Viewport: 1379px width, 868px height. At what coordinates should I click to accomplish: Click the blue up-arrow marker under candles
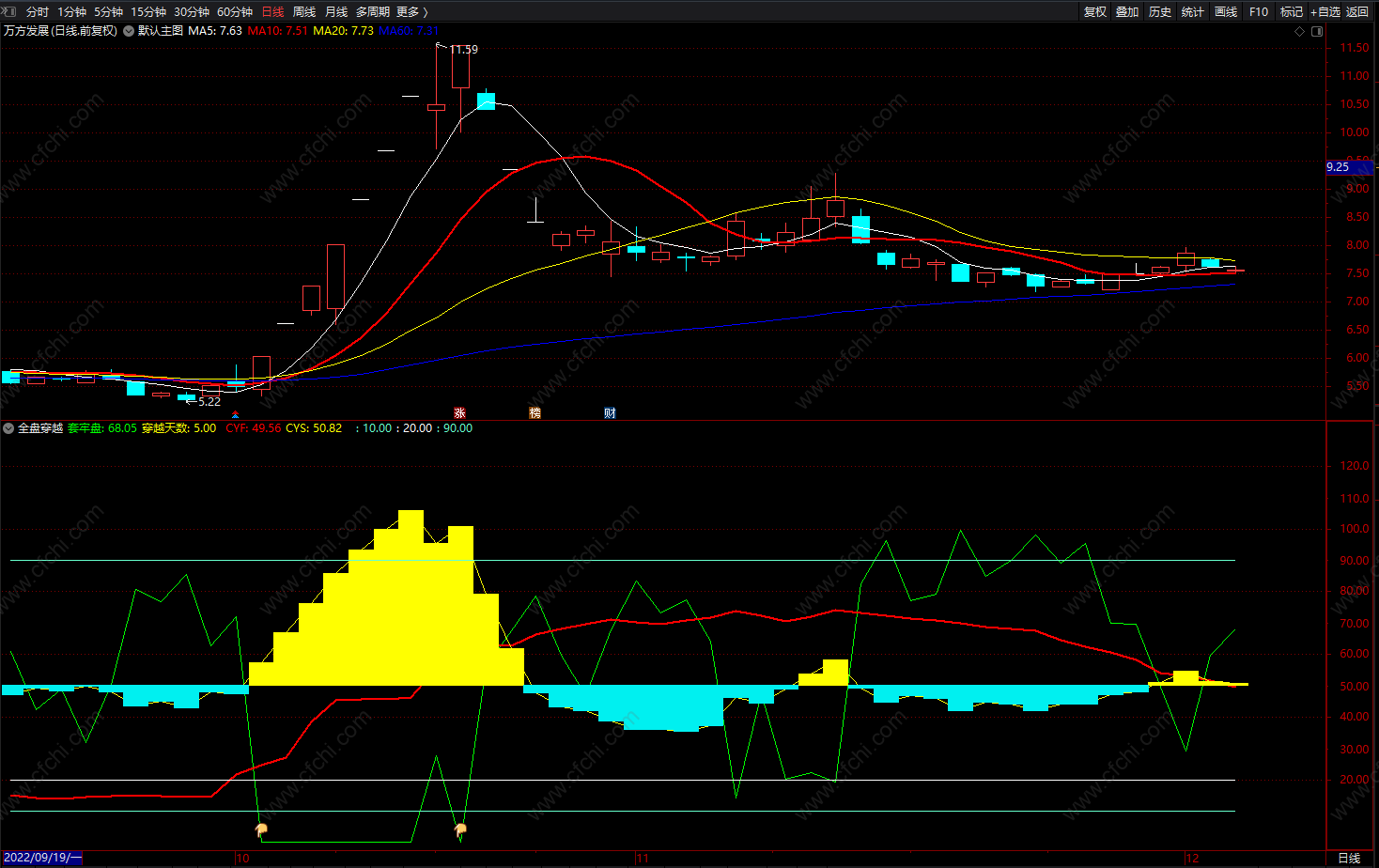(235, 414)
